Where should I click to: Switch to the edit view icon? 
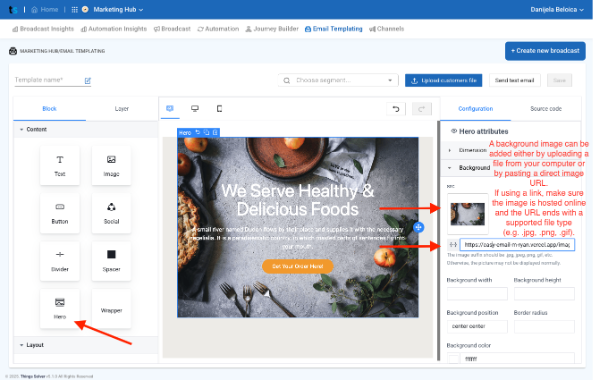(x=170, y=109)
